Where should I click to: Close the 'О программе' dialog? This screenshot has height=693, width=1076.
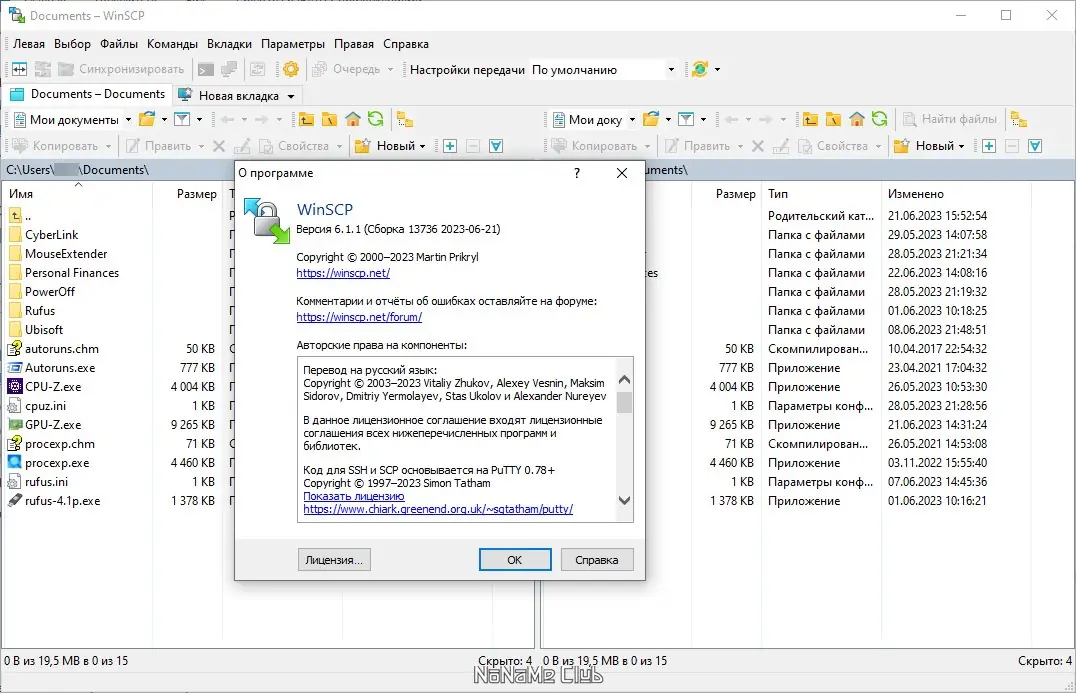(622, 173)
